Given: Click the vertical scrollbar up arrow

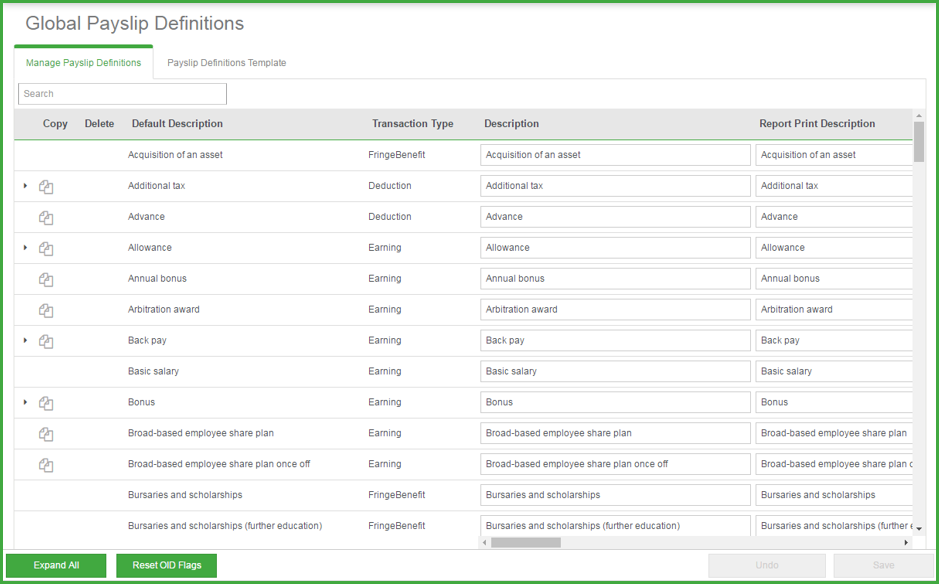Looking at the screenshot, I should (x=919, y=115).
